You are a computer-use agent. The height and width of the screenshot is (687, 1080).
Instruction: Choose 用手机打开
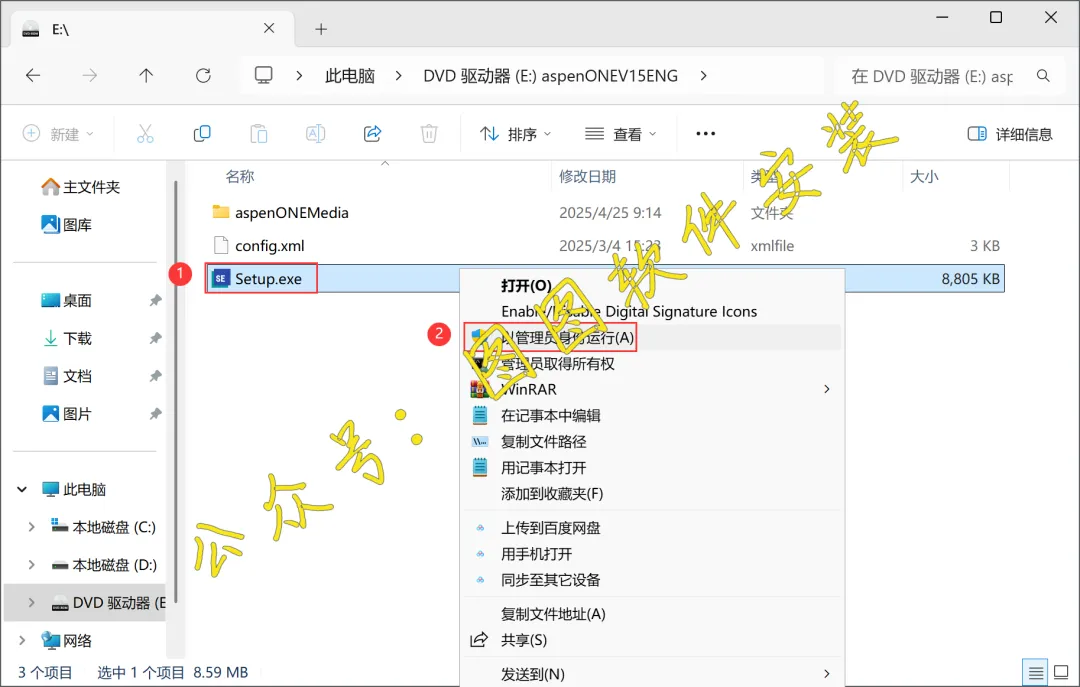click(x=537, y=554)
